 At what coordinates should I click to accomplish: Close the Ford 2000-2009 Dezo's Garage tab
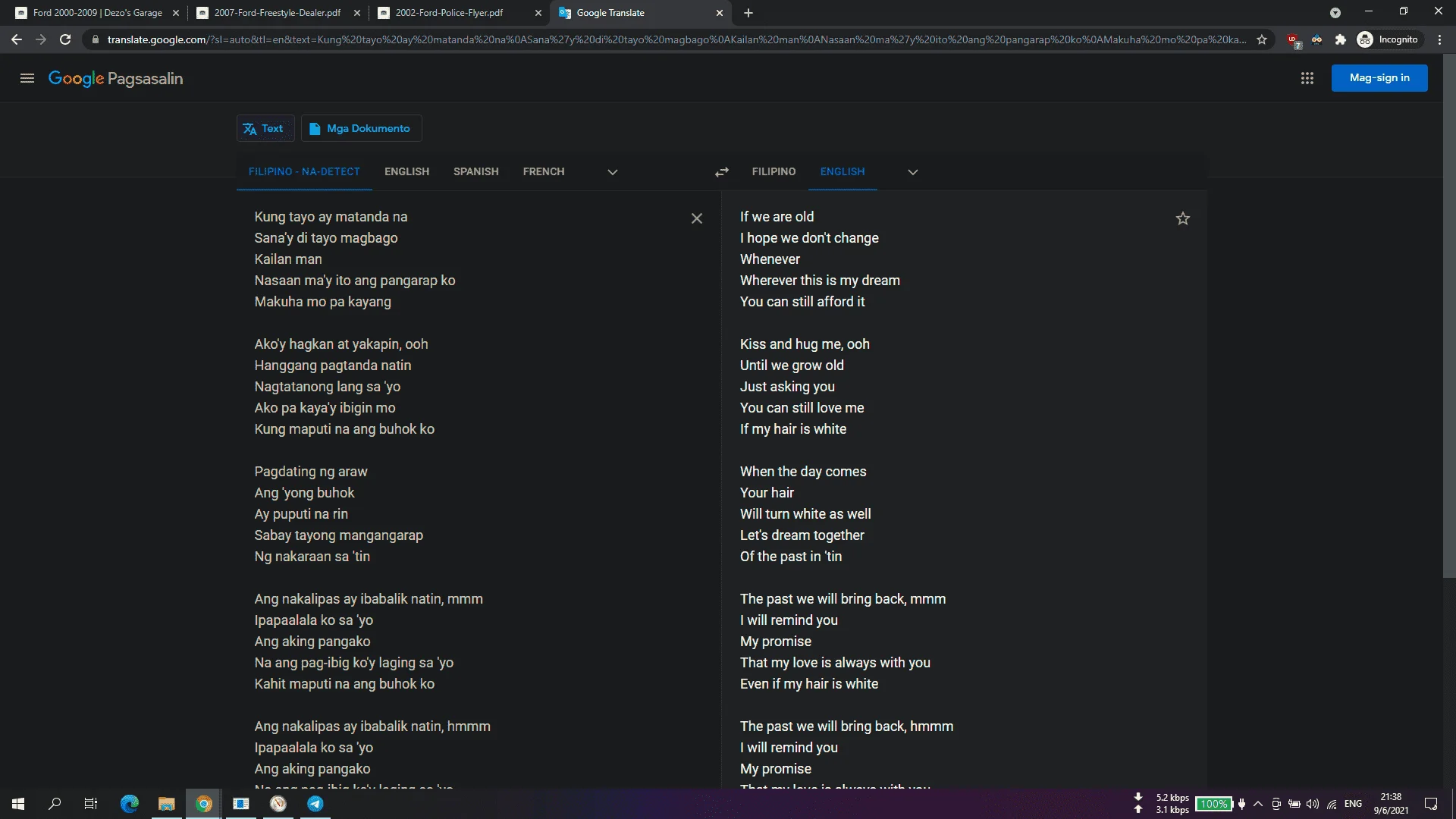tap(176, 13)
